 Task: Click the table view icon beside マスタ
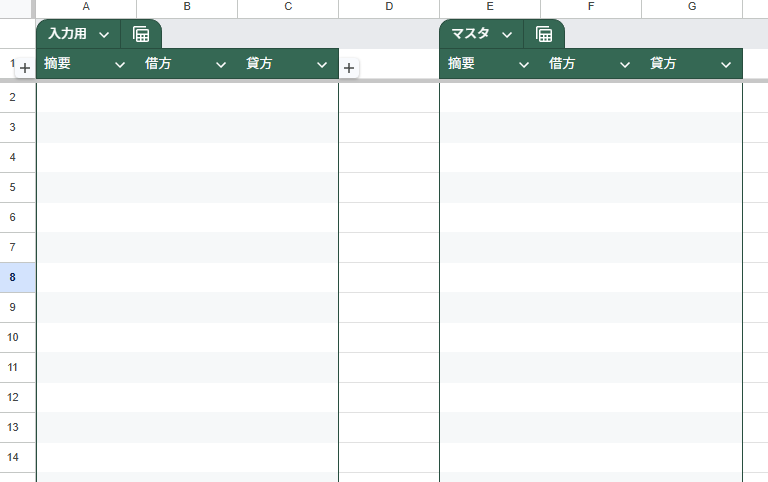[x=544, y=34]
